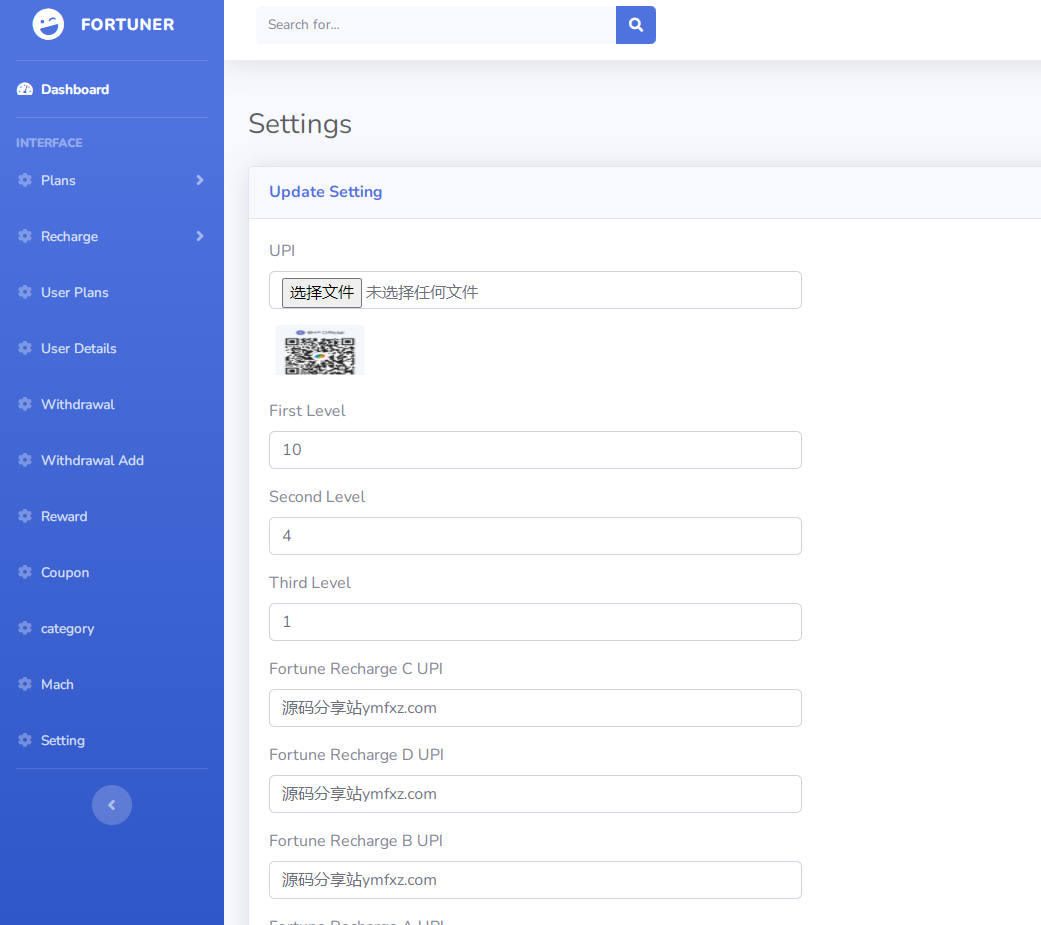This screenshot has width=1041, height=925.
Task: Open the Setting sidebar item
Action: pyautogui.click(x=62, y=741)
